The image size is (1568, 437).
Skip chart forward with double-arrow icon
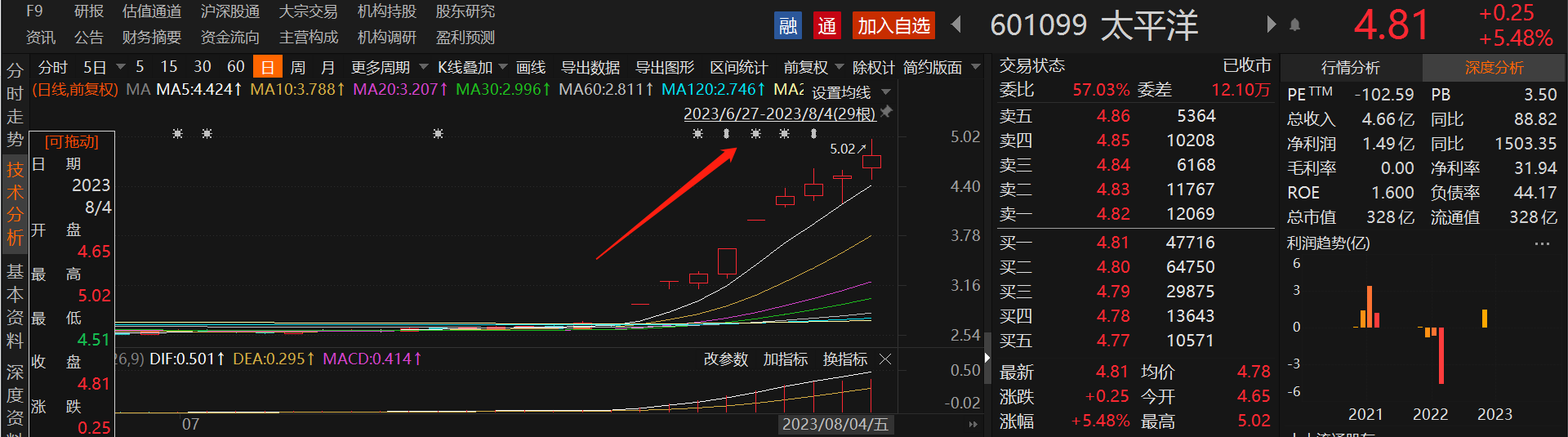tap(973, 425)
